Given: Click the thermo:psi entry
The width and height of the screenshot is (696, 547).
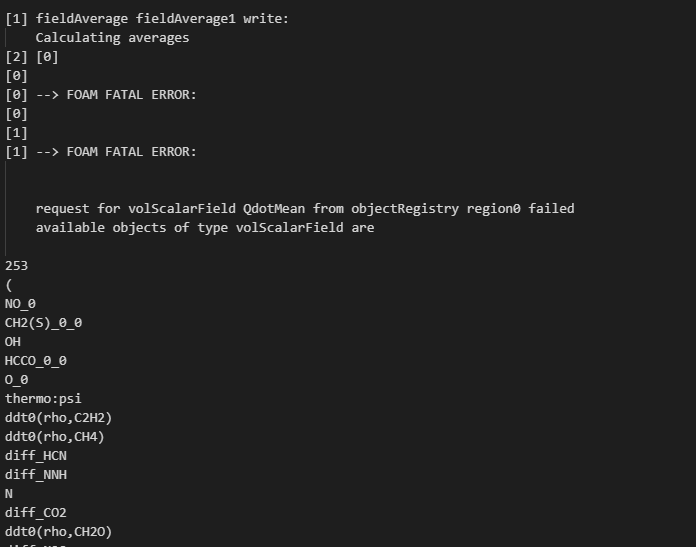Looking at the screenshot, I should pyautogui.click(x=40, y=399).
